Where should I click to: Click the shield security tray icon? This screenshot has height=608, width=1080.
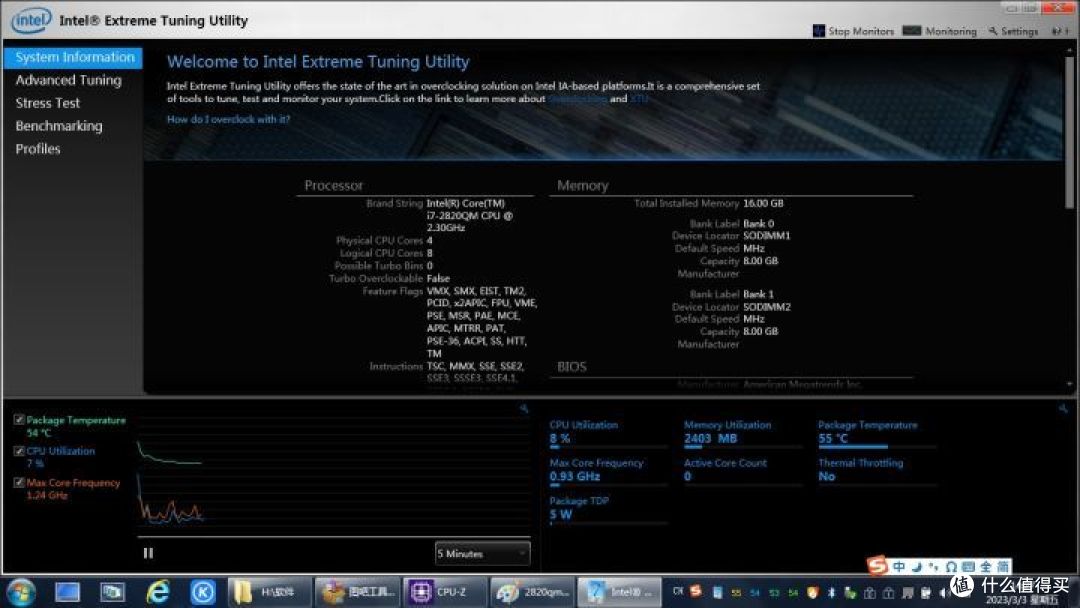[x=813, y=593]
